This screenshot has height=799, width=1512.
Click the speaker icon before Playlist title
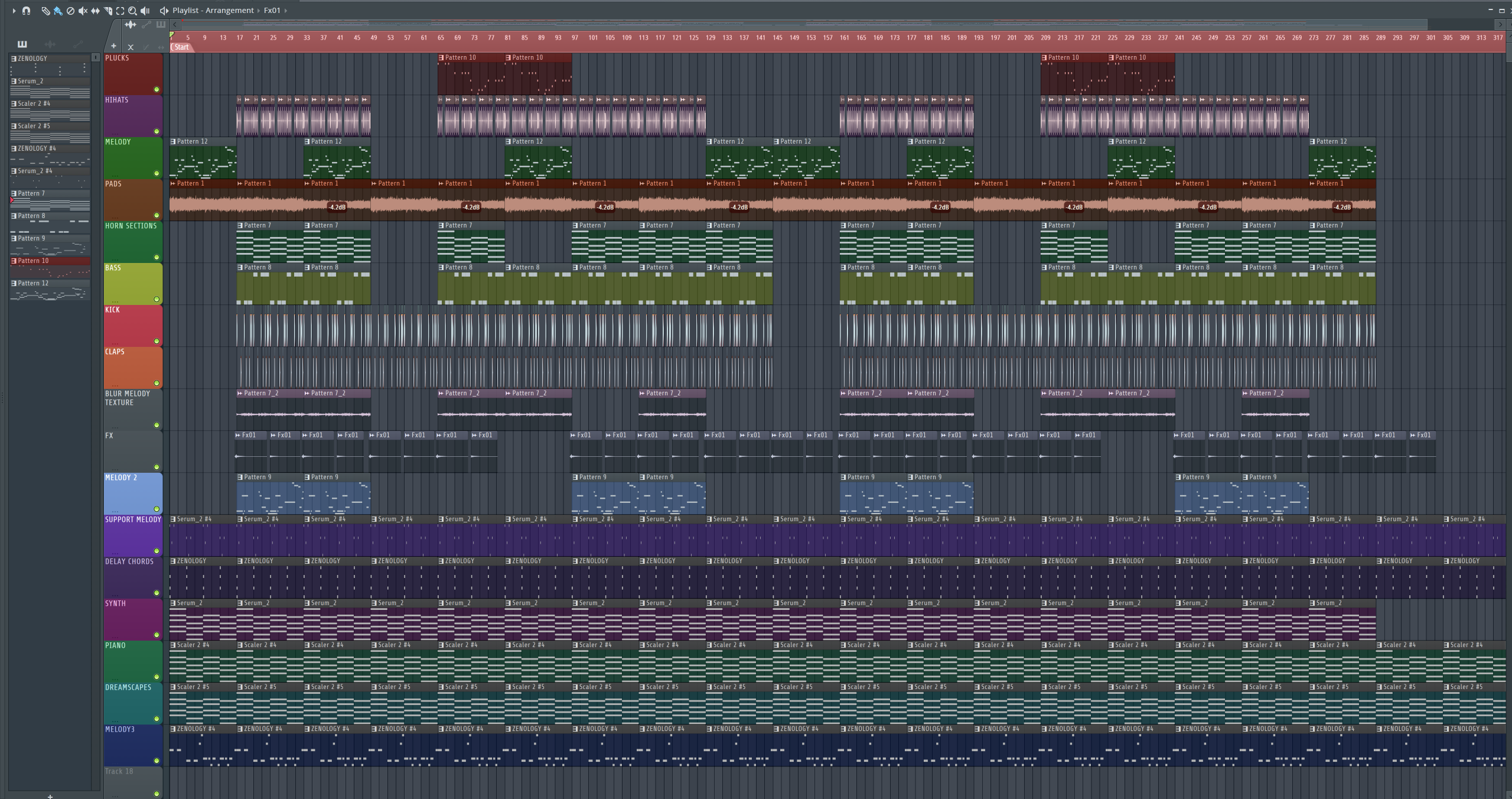point(164,11)
